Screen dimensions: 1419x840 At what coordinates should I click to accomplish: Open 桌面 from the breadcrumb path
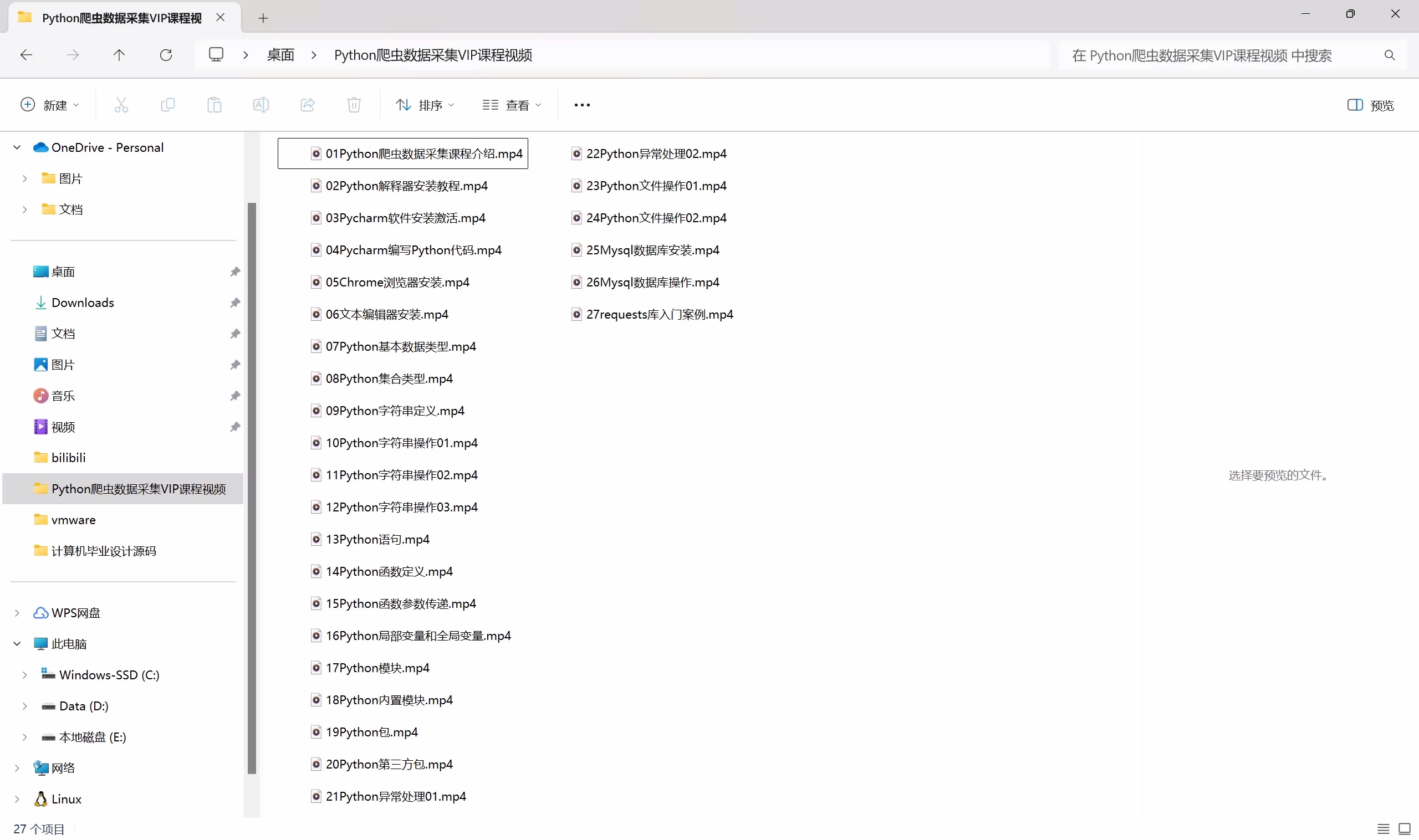click(280, 55)
